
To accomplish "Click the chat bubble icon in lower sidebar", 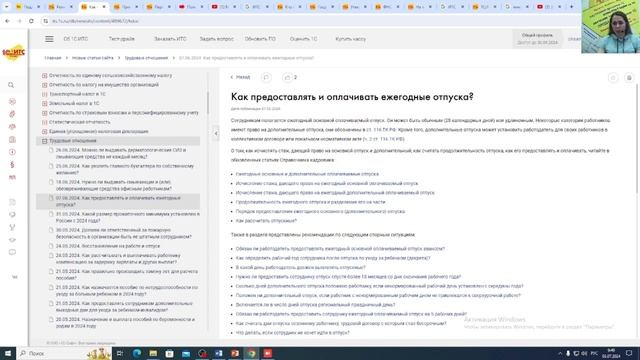I will 12,252.
